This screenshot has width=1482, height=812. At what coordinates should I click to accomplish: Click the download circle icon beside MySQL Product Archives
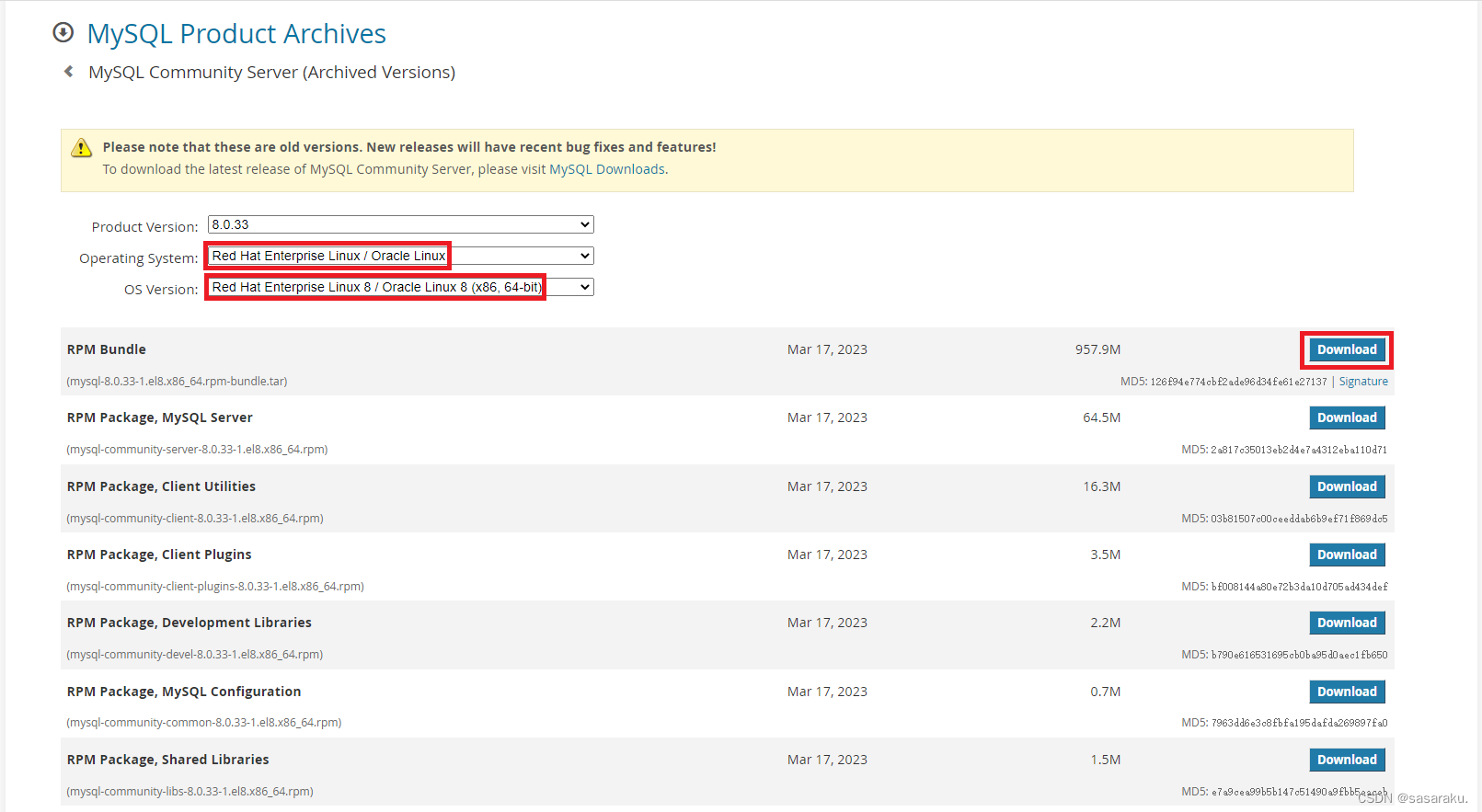pyautogui.click(x=63, y=33)
